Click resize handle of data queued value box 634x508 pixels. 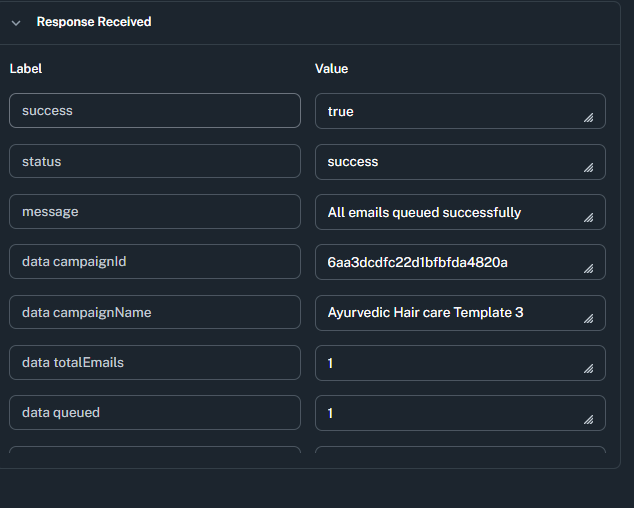pyautogui.click(x=589, y=419)
